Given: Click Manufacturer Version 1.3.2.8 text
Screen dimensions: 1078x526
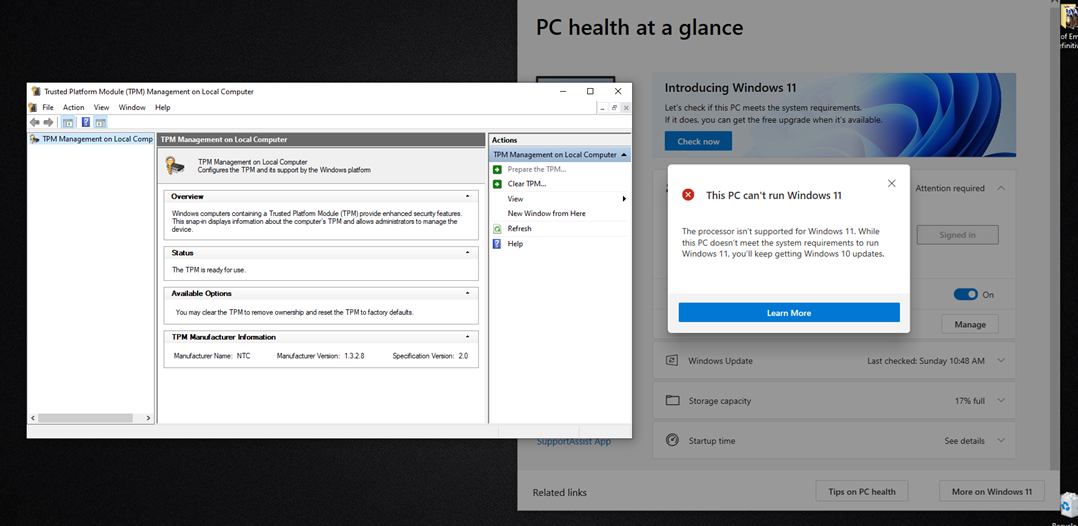Looking at the screenshot, I should pos(320,356).
